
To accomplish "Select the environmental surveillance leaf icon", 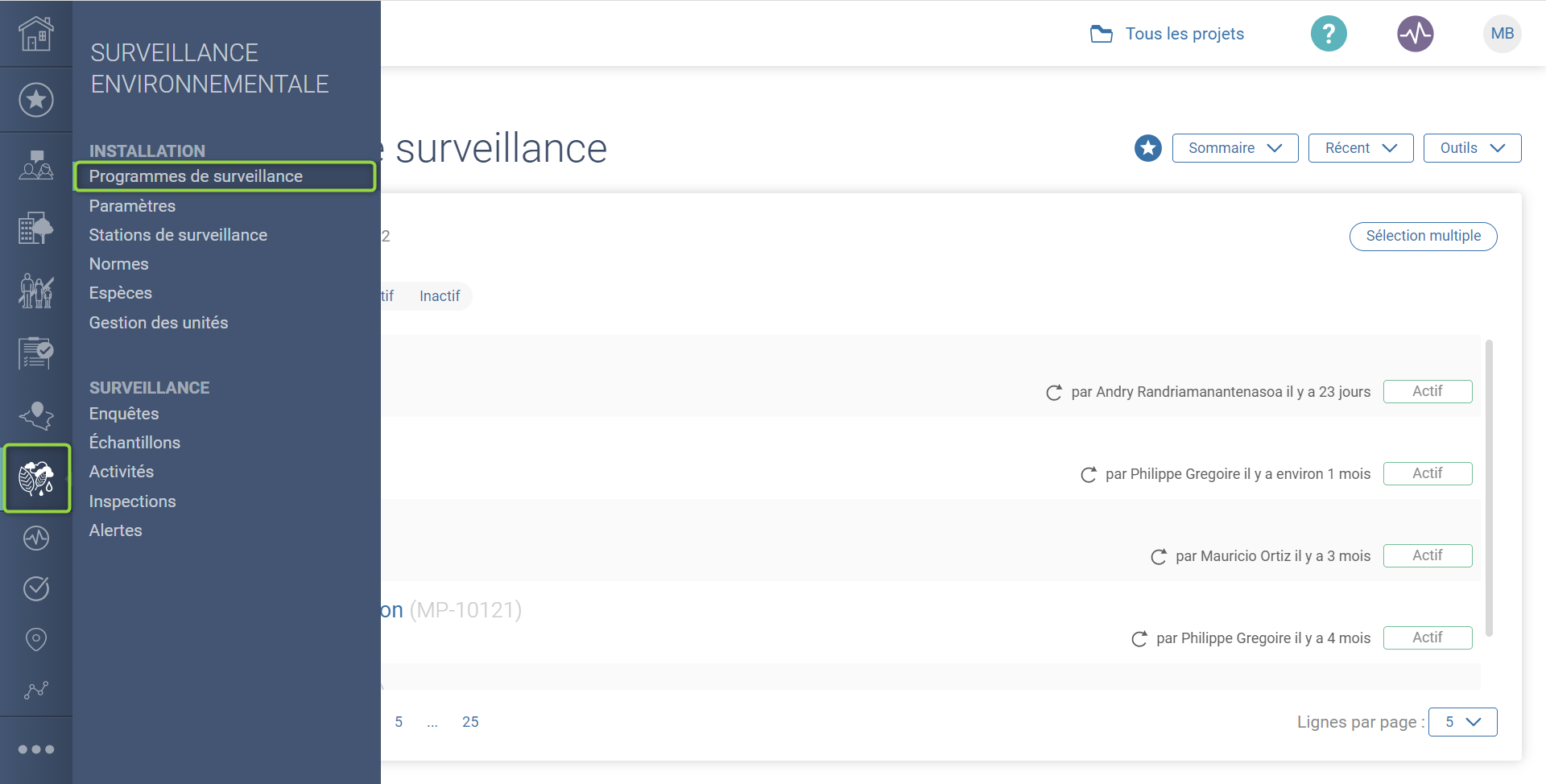I will click(x=36, y=479).
